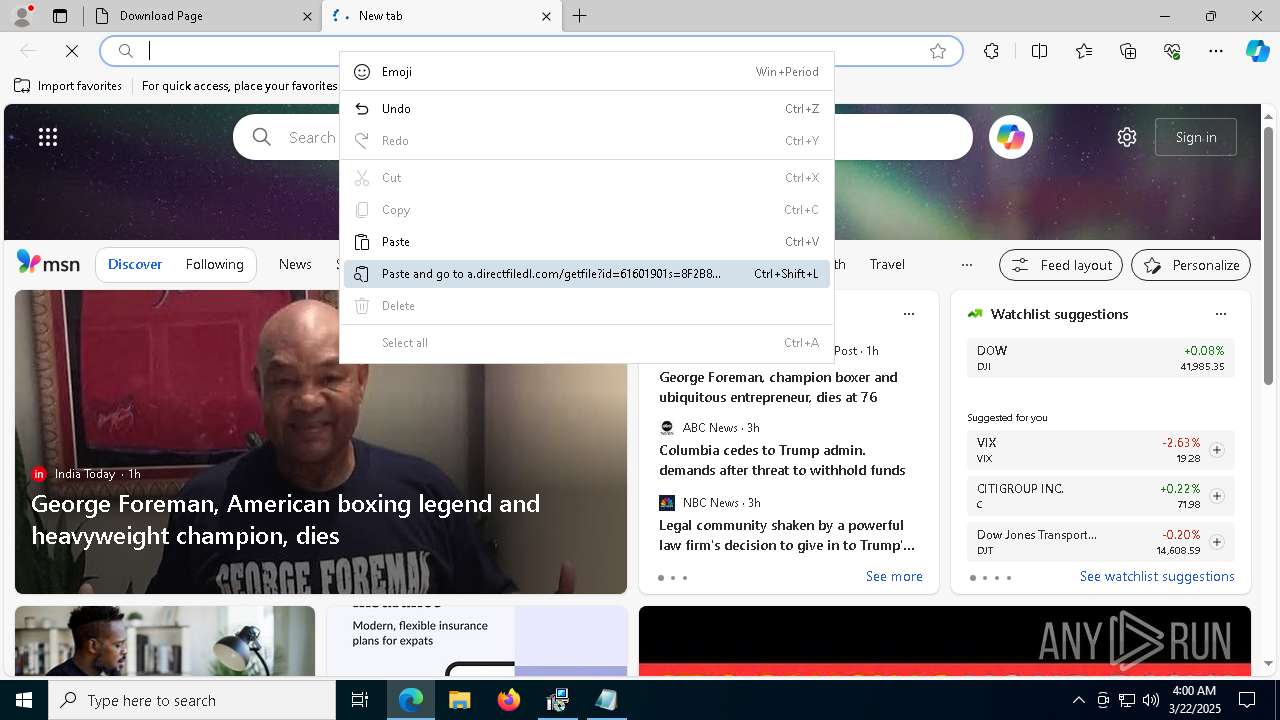
Task: Open the Modern flexible insurance ad
Action: 477,640
